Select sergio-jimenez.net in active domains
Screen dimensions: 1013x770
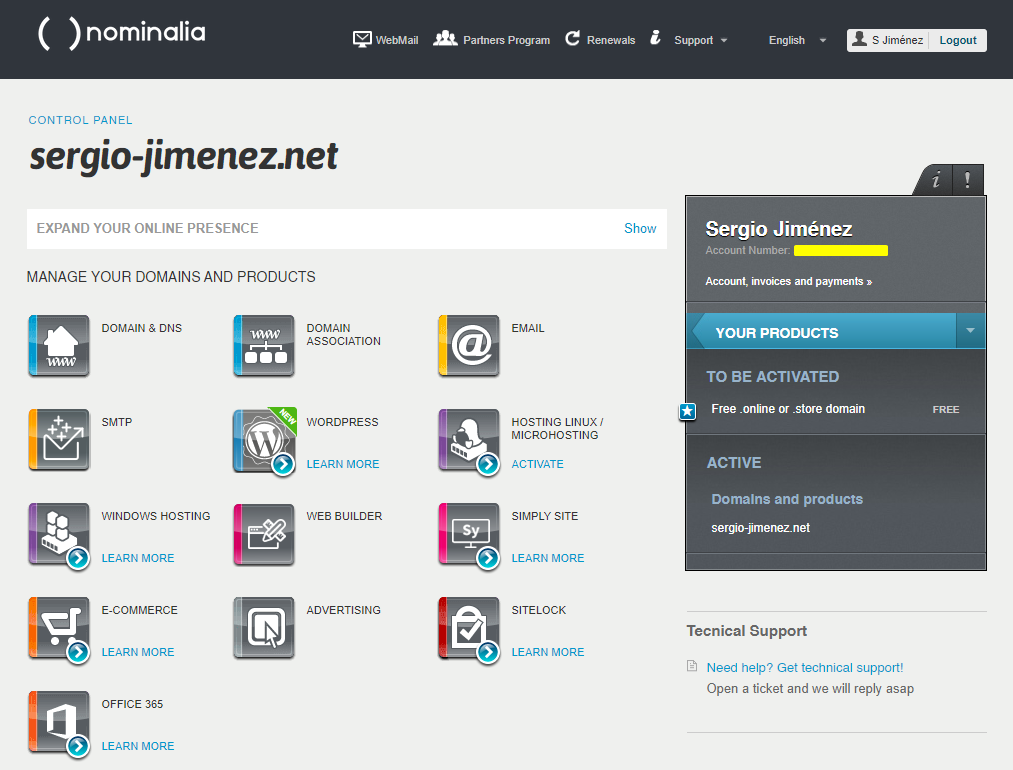tap(760, 528)
